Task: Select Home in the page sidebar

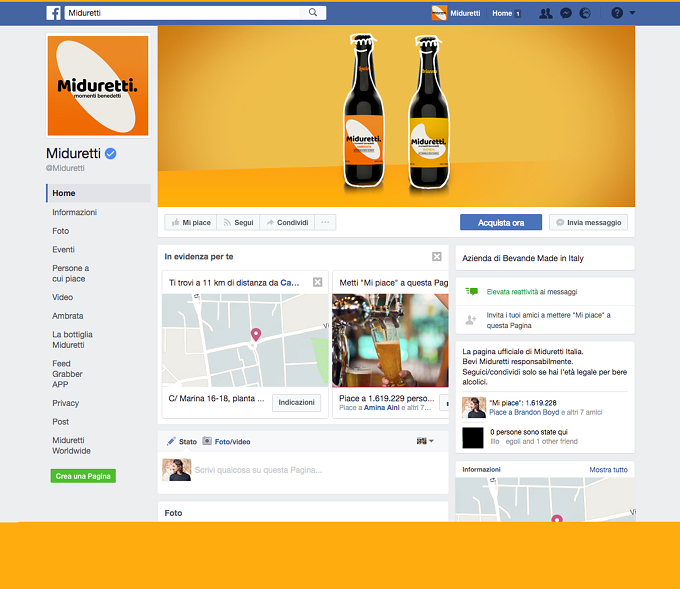Action: 98,193
